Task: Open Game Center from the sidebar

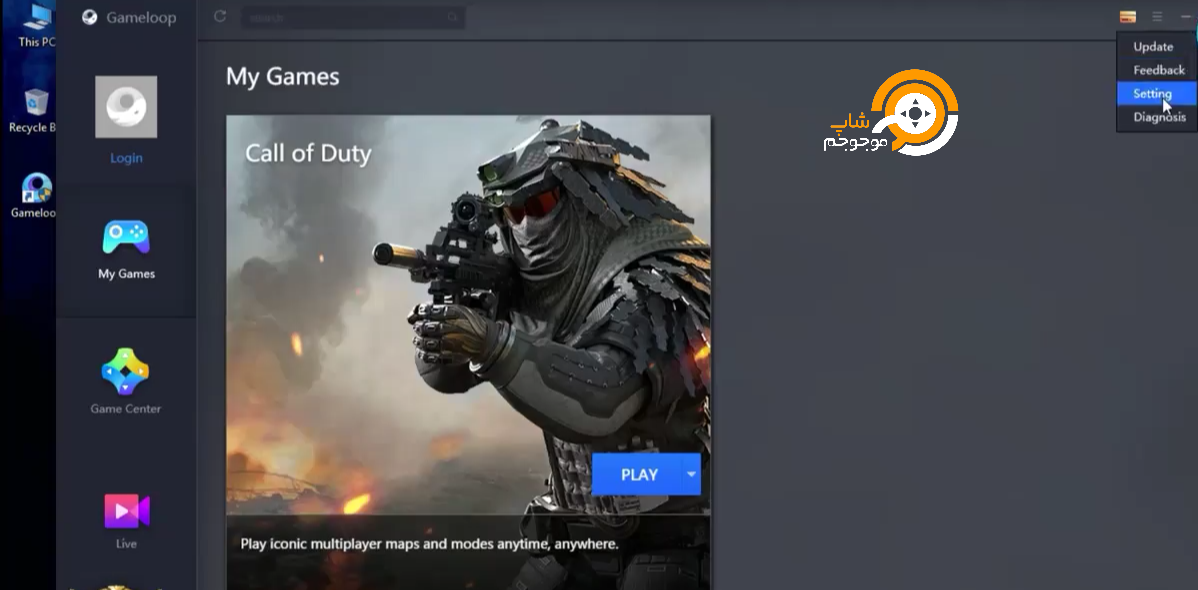Action: [x=126, y=381]
